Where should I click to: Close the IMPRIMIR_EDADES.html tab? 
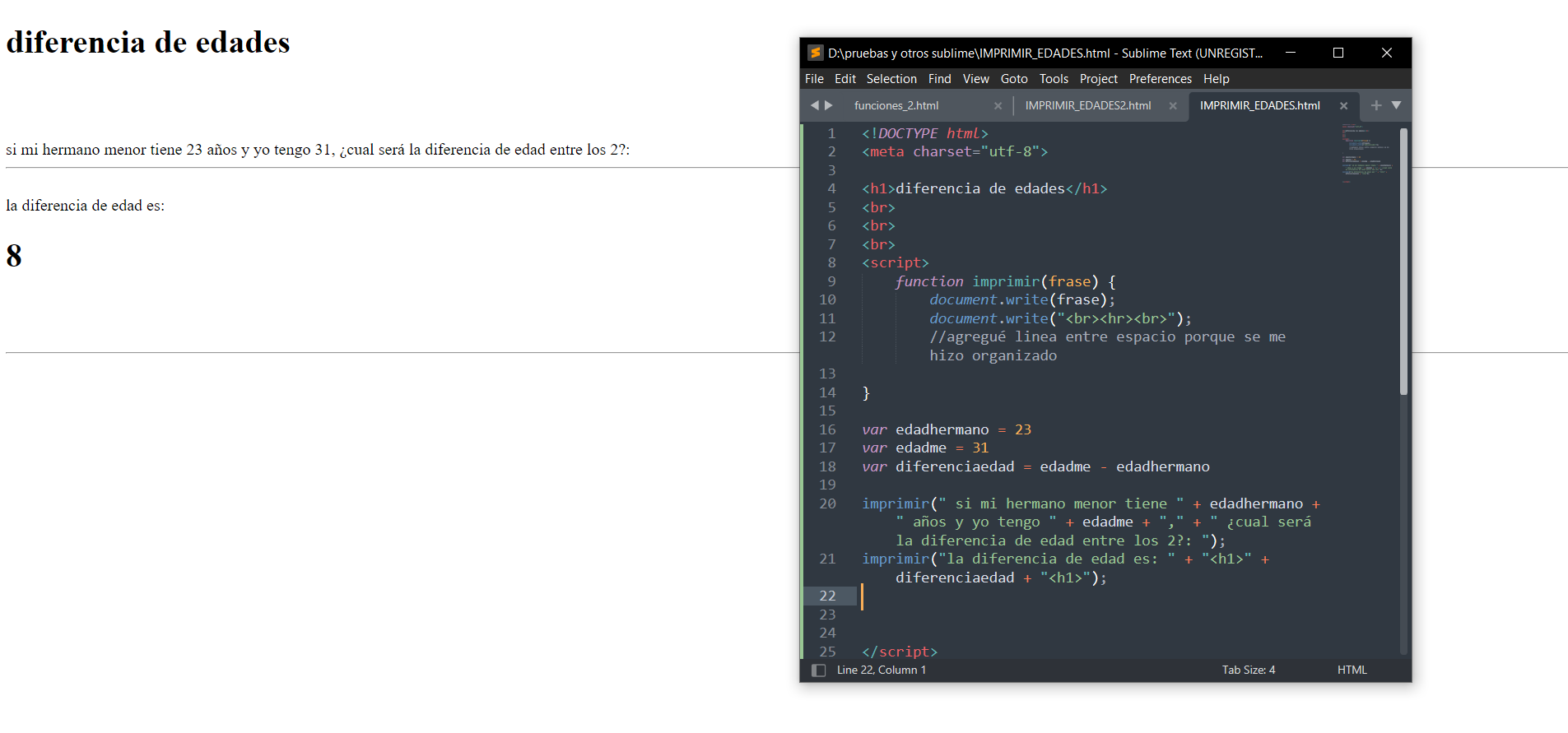1343,106
